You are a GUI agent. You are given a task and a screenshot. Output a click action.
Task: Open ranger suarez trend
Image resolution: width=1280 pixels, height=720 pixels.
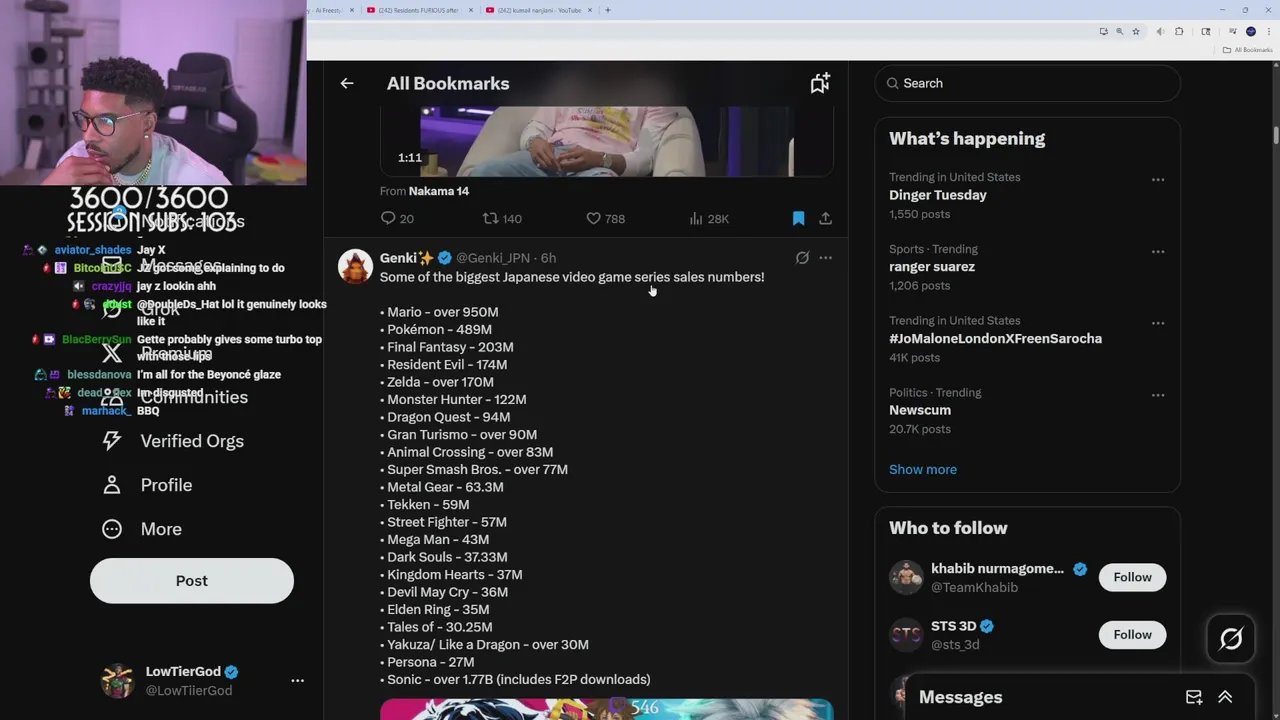click(932, 267)
